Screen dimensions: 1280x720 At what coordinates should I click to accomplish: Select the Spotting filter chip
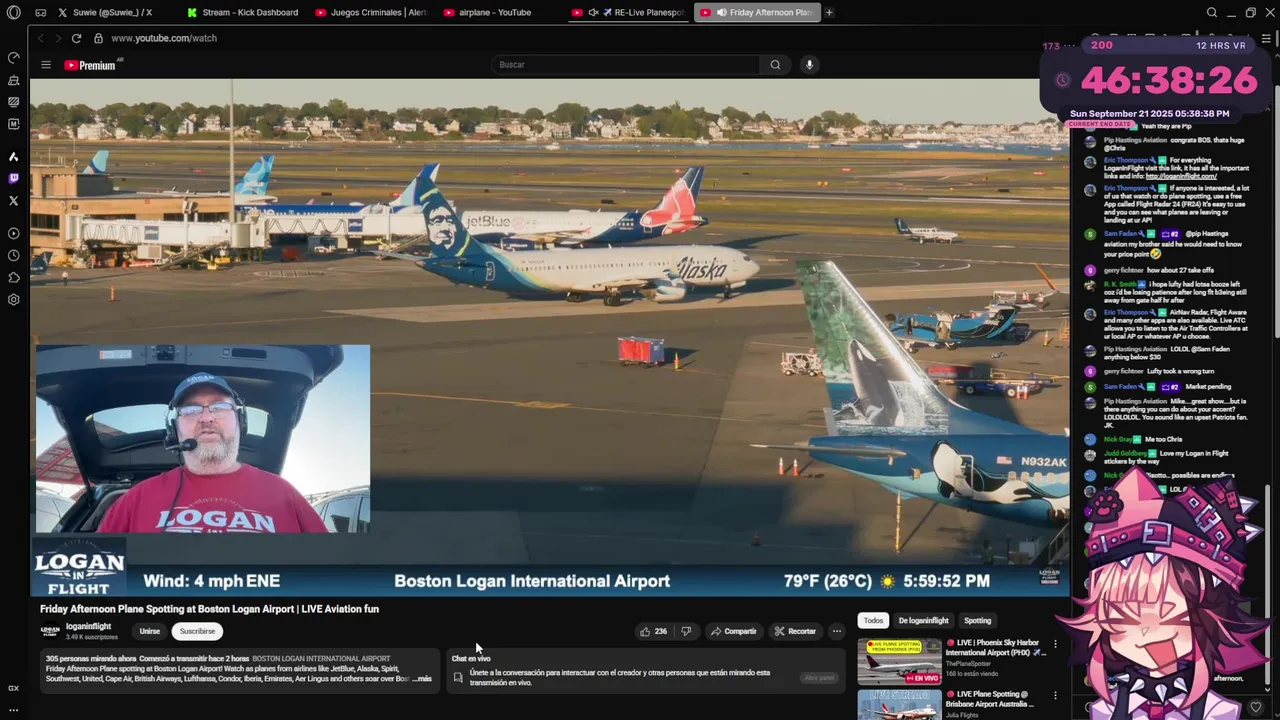coord(977,621)
